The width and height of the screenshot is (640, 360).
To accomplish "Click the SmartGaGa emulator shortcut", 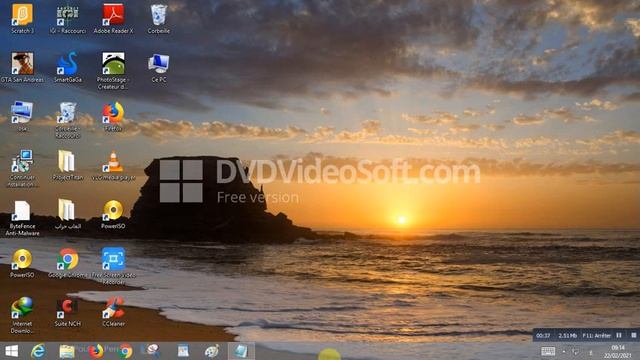I will click(68, 67).
